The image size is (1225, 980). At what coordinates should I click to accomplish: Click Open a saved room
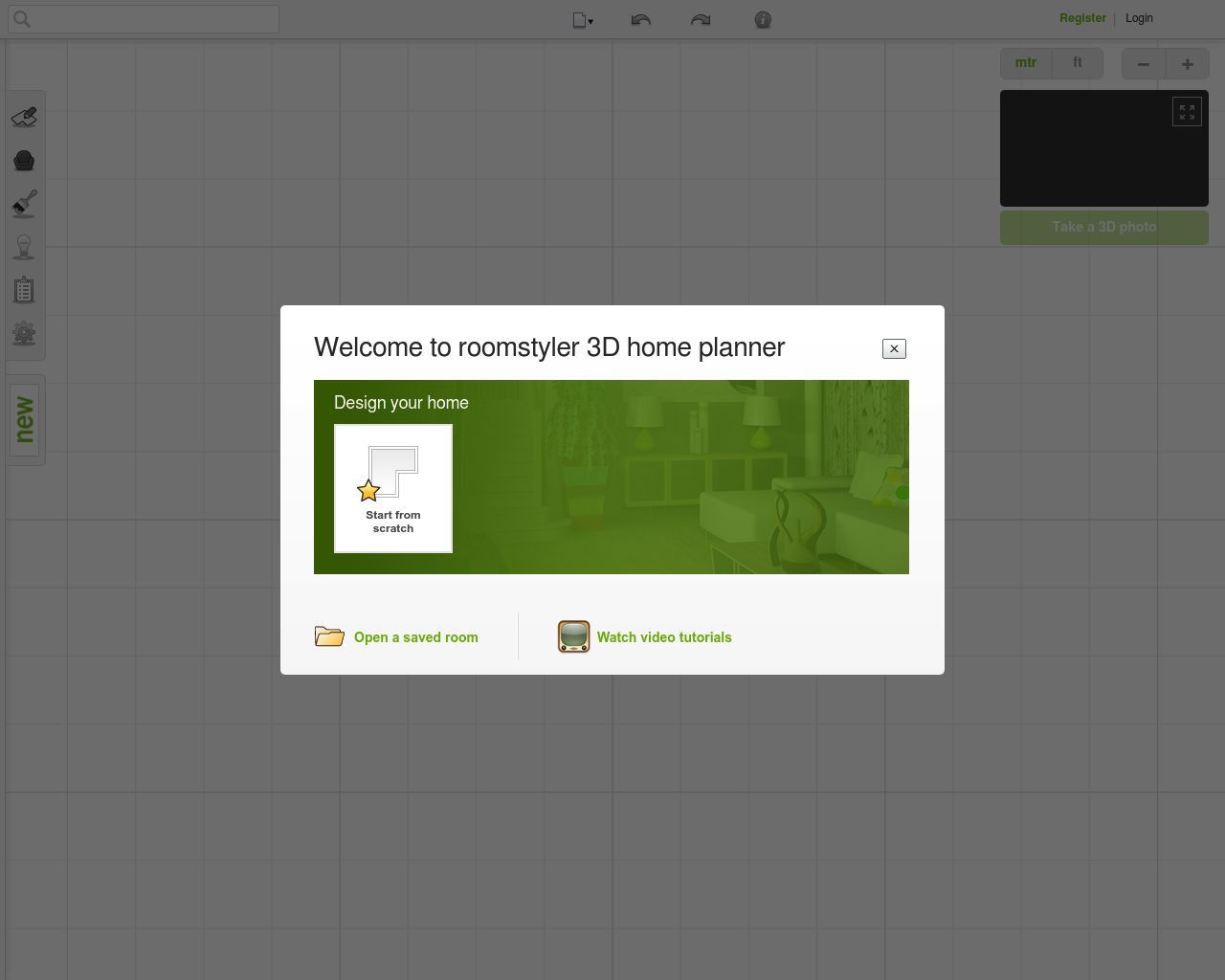pyautogui.click(x=415, y=637)
